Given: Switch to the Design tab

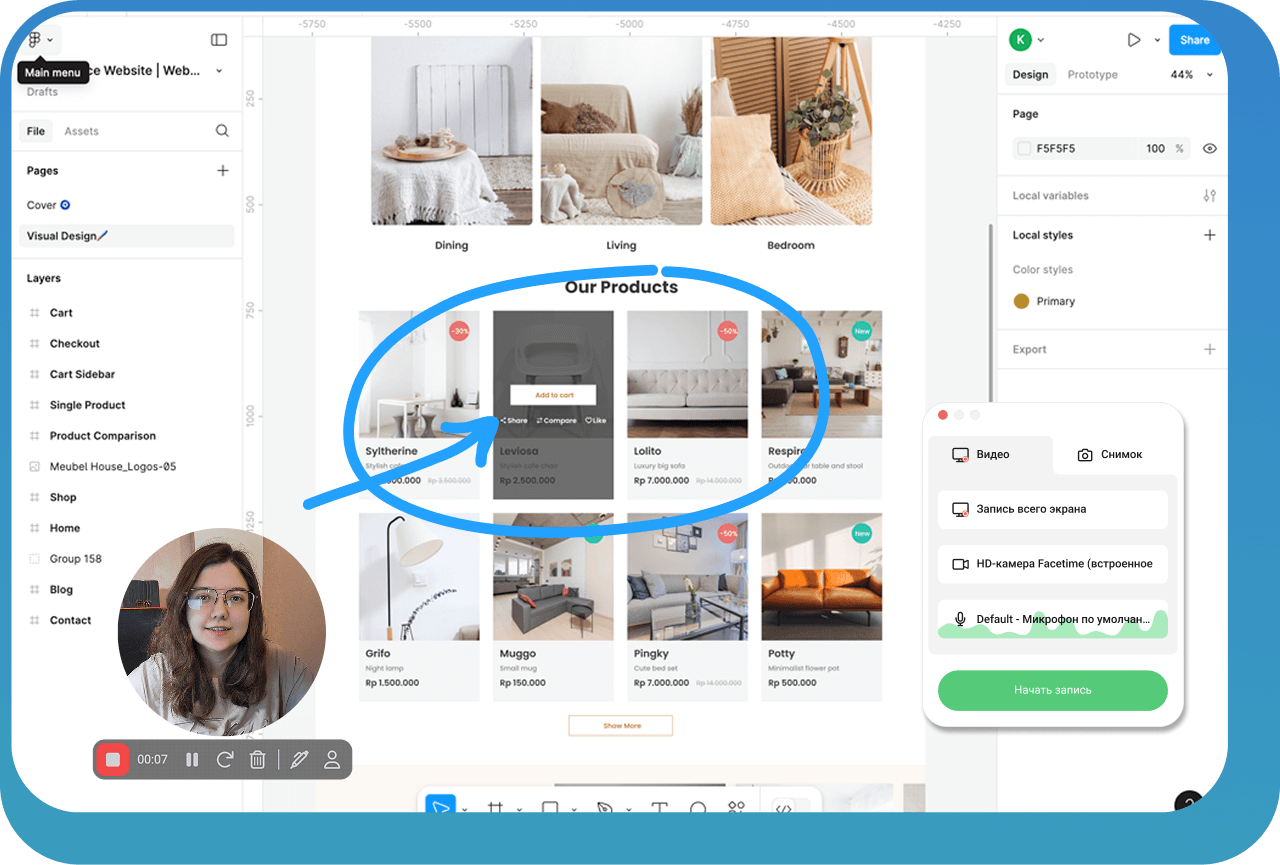Looking at the screenshot, I should (1030, 75).
